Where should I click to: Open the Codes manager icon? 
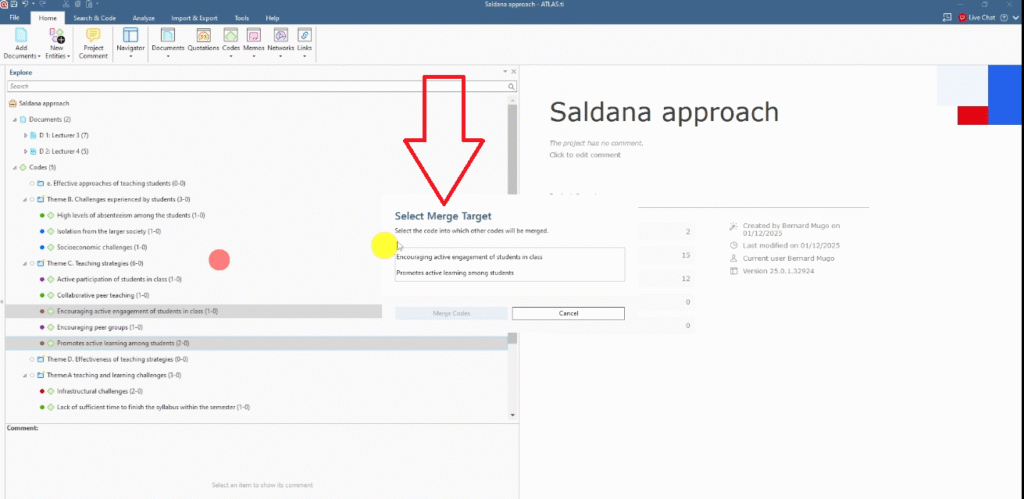click(x=230, y=37)
